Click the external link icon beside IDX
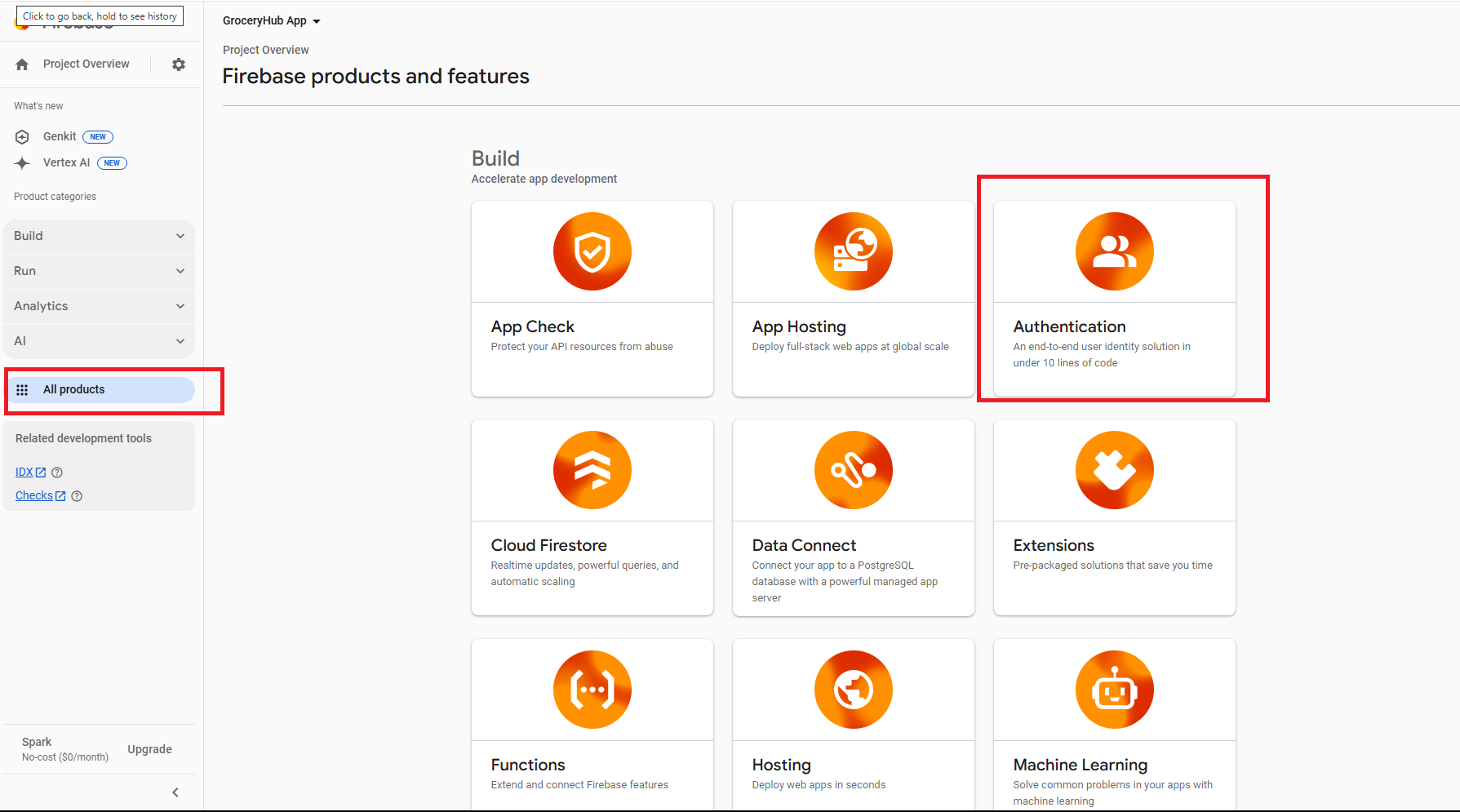This screenshot has width=1460, height=812. 41,473
